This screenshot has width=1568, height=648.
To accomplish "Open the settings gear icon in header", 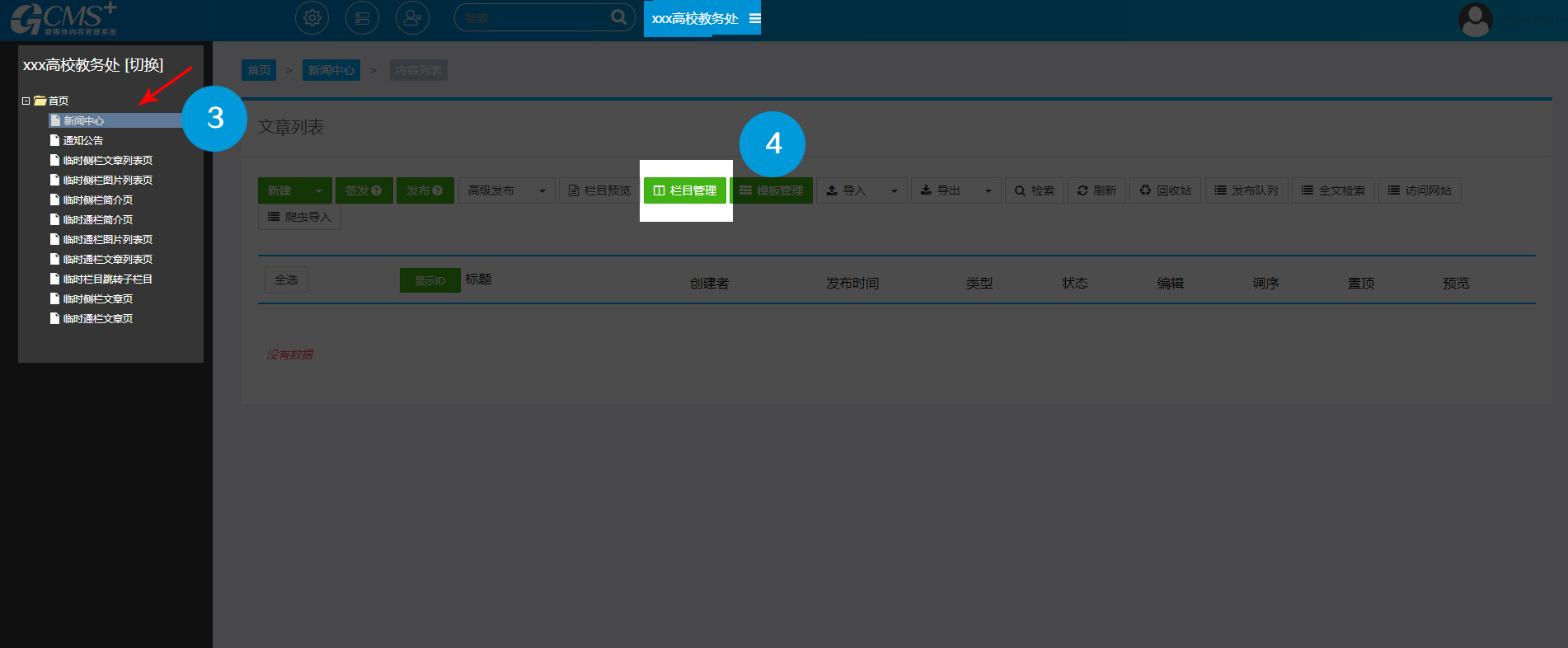I will click(x=312, y=18).
